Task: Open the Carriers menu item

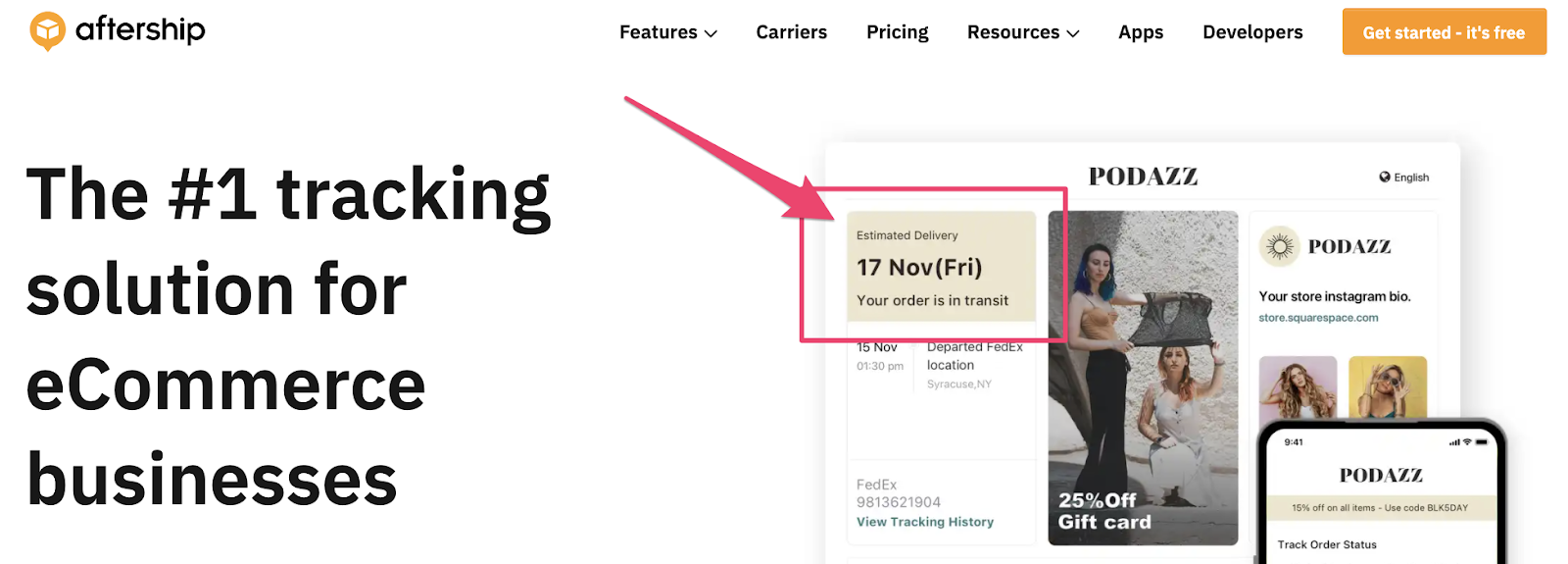Action: pos(792,32)
